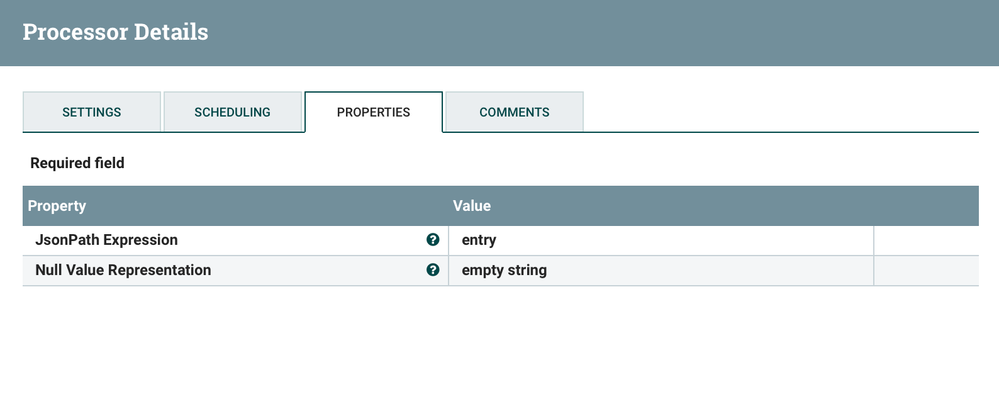Viewport: 999px width, 418px height.
Task: Show help for Null Value Representation
Action: coord(433,270)
